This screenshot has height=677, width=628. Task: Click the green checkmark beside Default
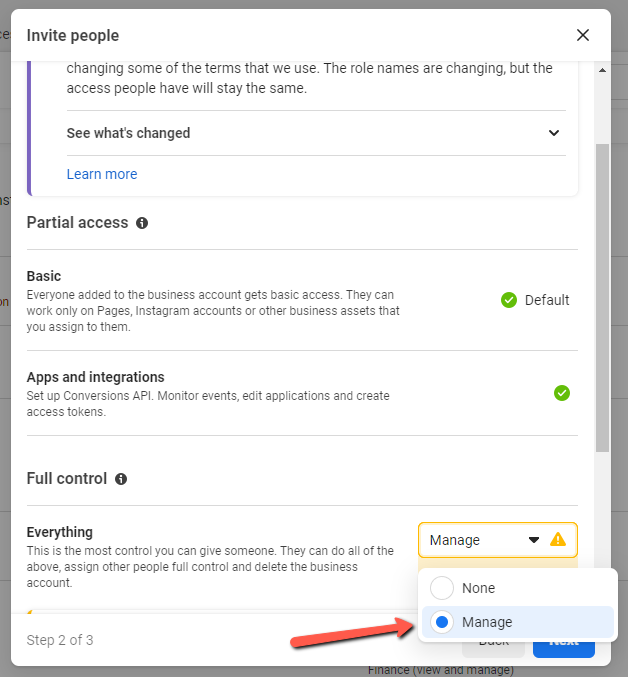(x=509, y=300)
